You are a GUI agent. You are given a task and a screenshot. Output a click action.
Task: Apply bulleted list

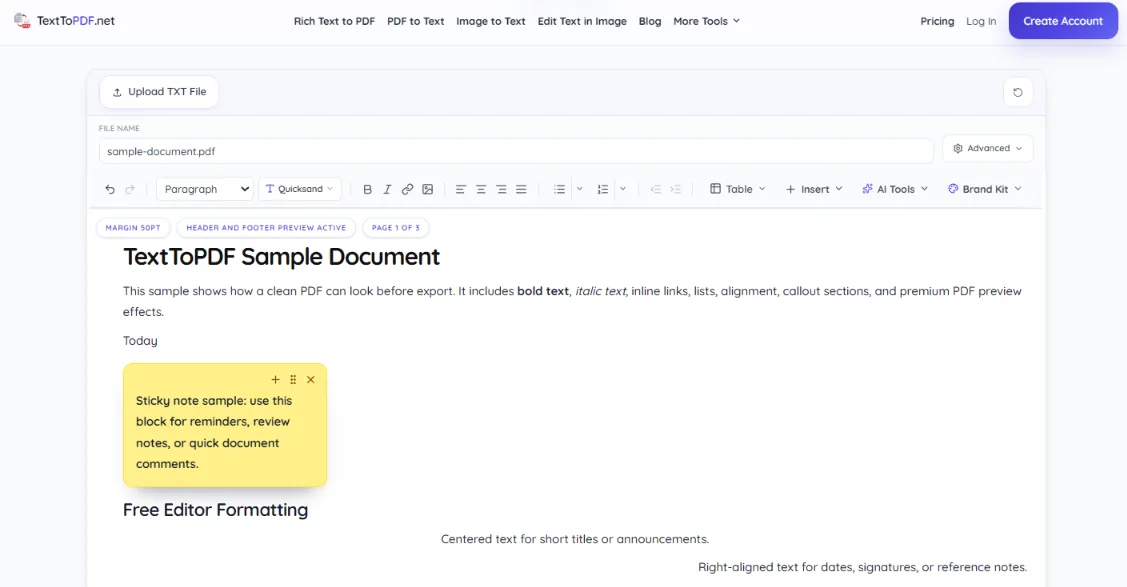(559, 189)
